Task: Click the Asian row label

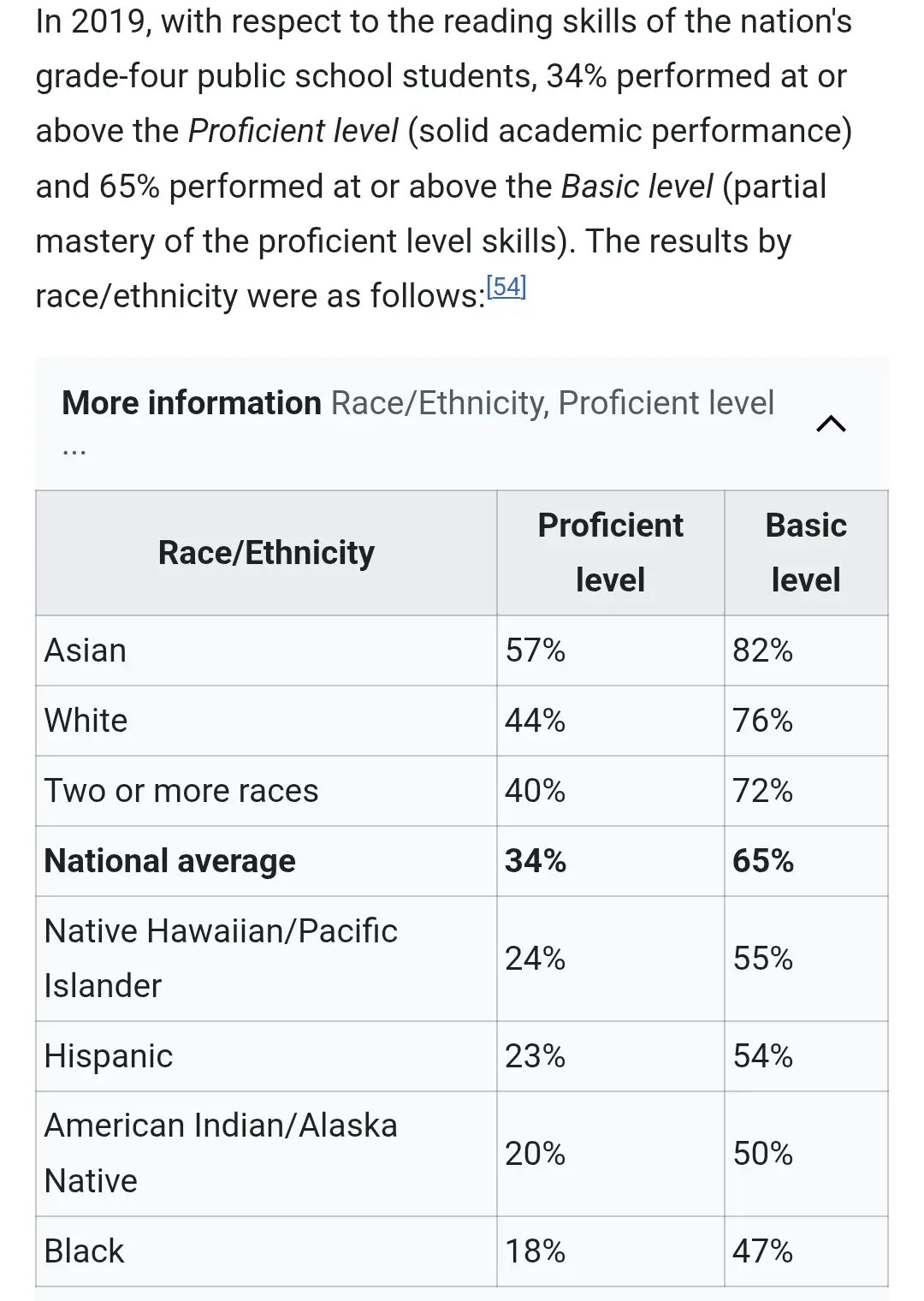Action: coord(86,650)
